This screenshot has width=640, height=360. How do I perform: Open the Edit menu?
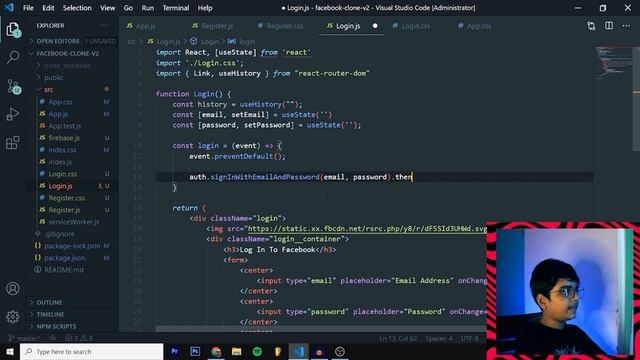coord(48,8)
